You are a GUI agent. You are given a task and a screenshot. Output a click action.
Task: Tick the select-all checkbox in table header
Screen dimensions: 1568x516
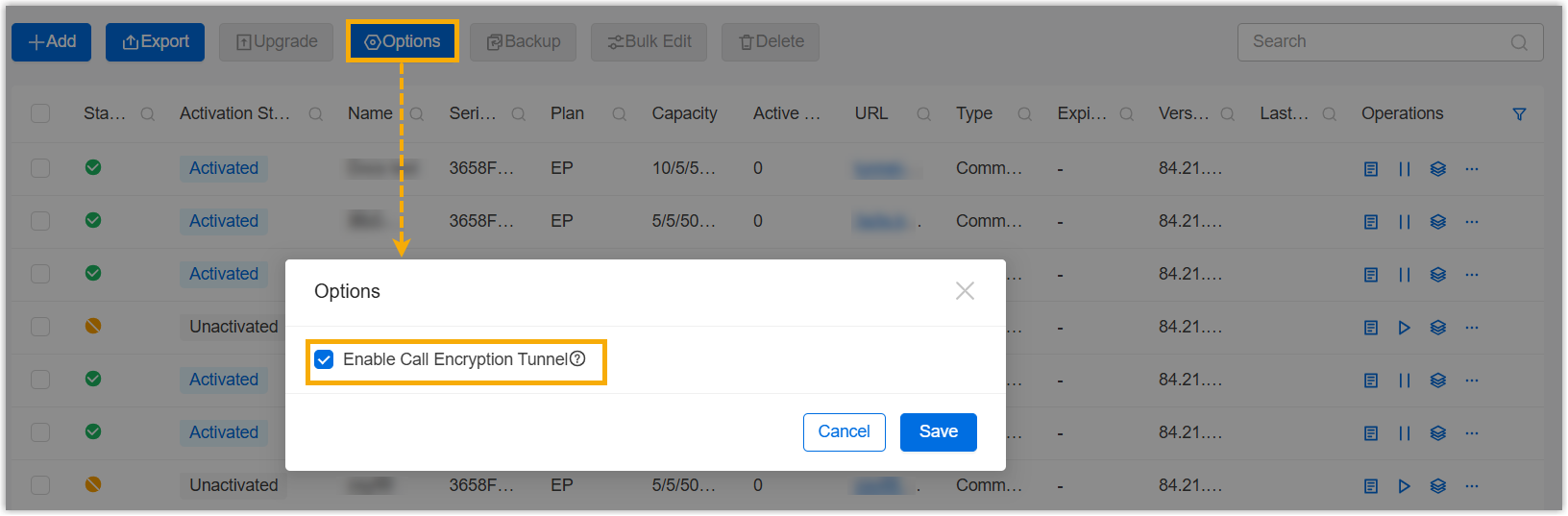pyautogui.click(x=40, y=113)
